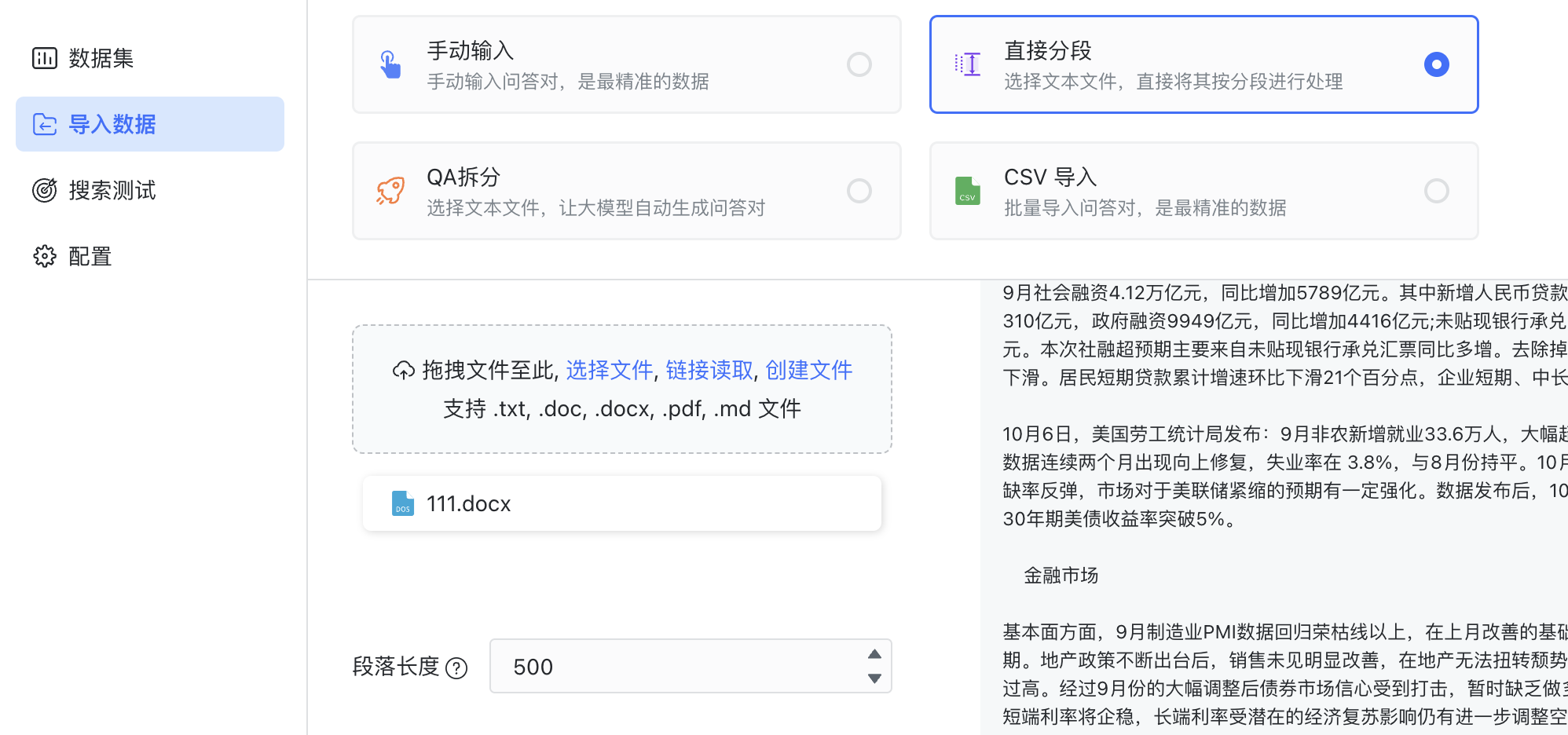Viewport: 1568px width, 735px height.
Task: Click the text segment icon for 直接分段
Action: (x=968, y=64)
